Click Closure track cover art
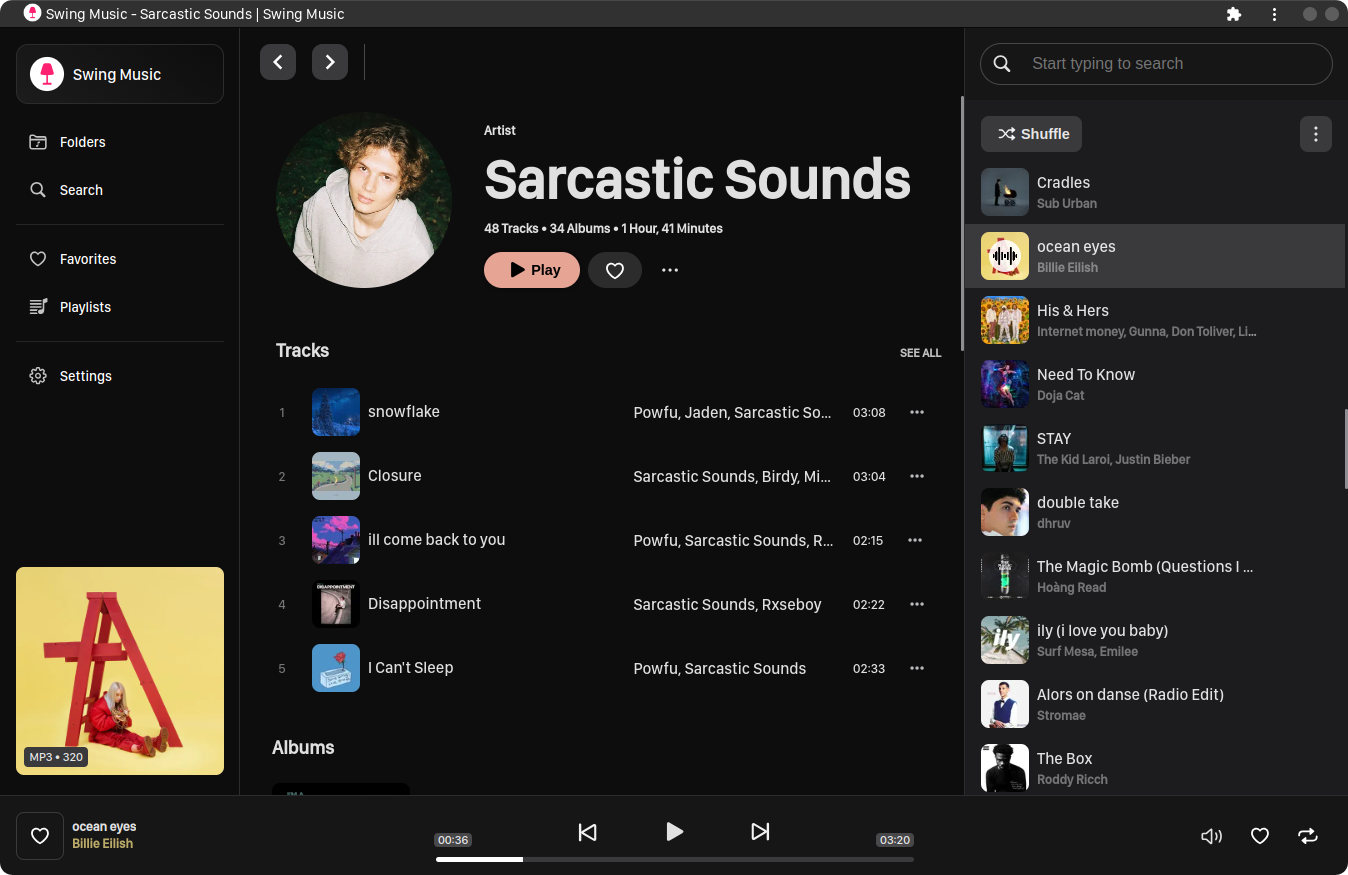The width and height of the screenshot is (1348, 875). tap(336, 476)
